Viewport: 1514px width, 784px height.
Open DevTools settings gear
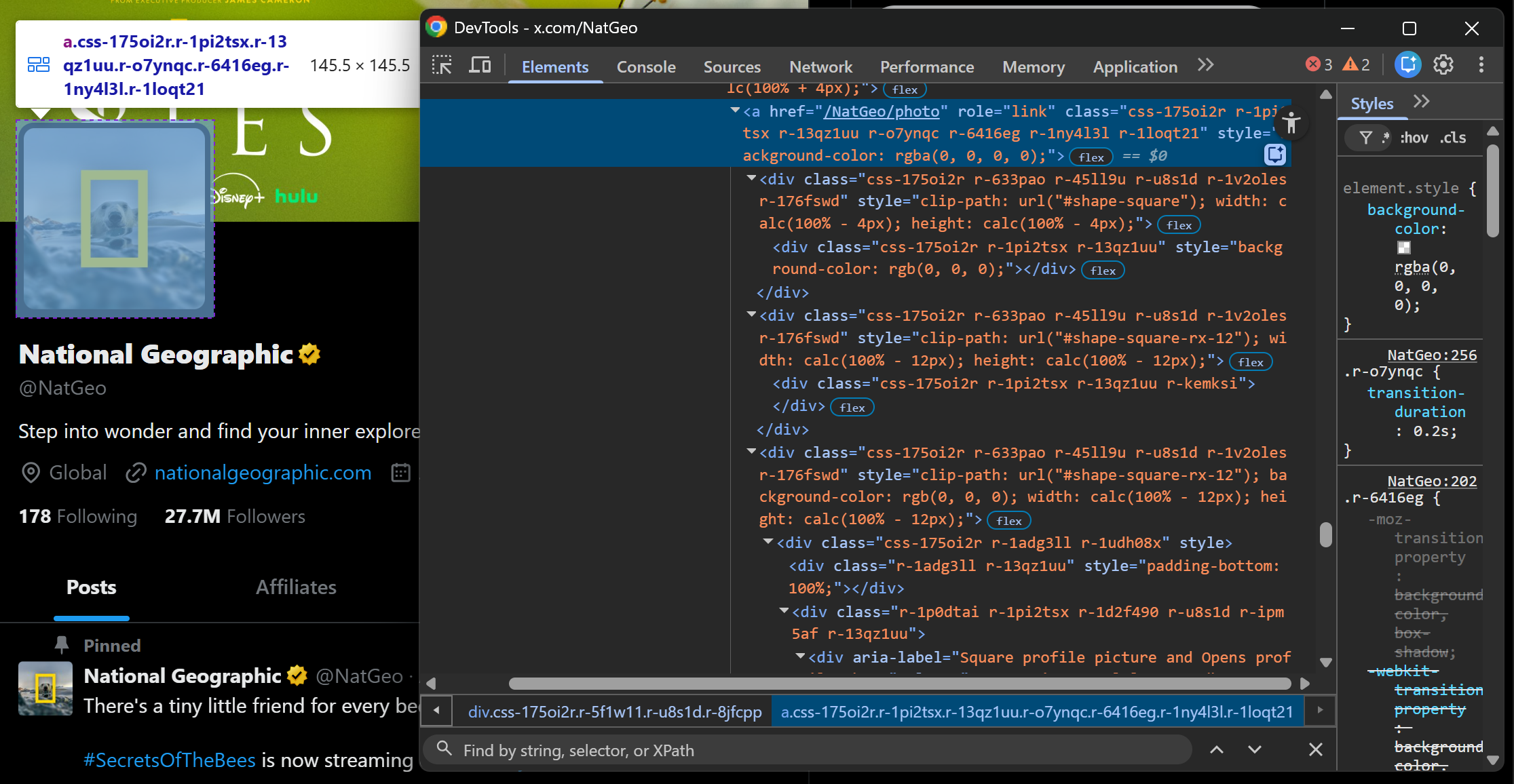tap(1443, 65)
